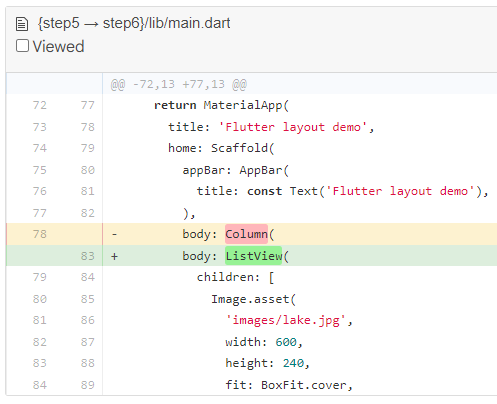497x404 pixels.
Task: Click line number 72 in the old column
Action: (40, 105)
